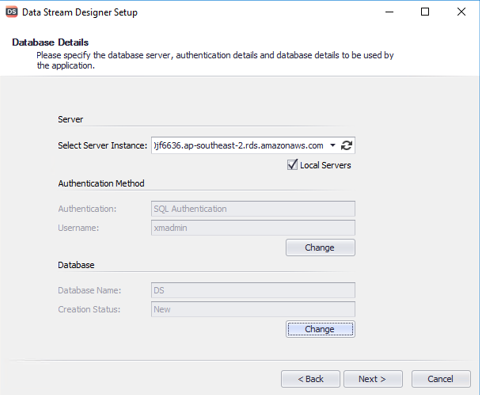Click the Database Name field containing DS
Viewport: 480px width, 395px height.
pyautogui.click(x=253, y=290)
